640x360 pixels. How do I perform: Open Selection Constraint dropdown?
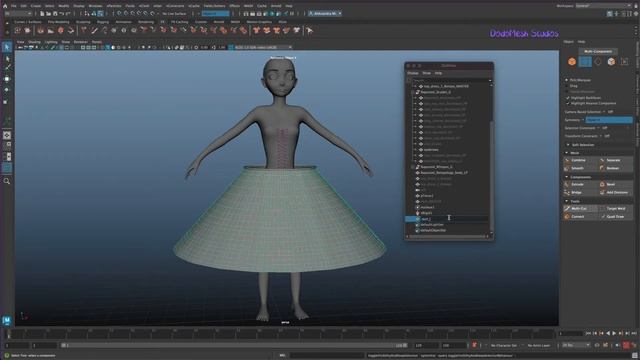(604, 128)
